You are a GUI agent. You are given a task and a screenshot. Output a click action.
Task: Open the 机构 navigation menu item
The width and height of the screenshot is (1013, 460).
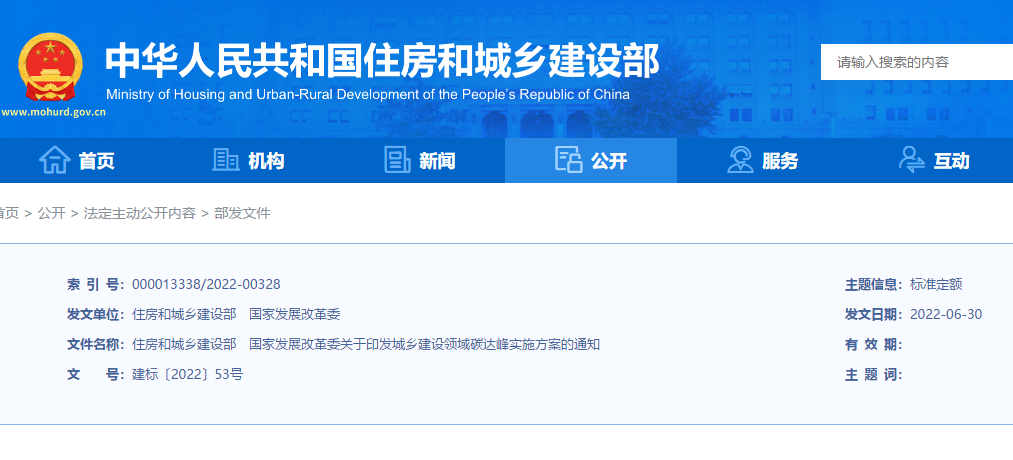point(266,161)
